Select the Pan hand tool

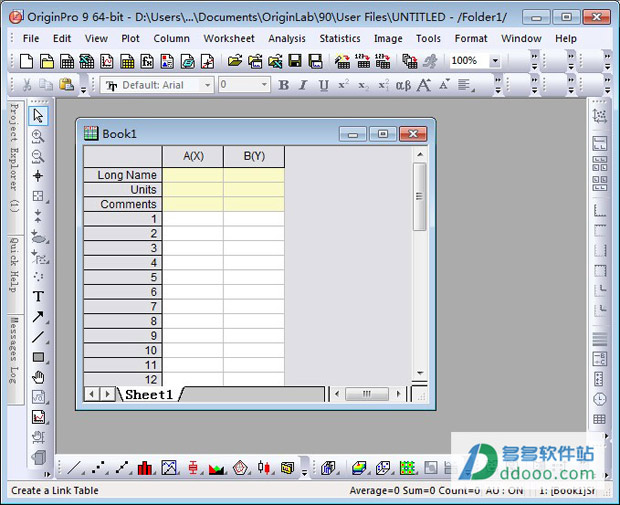click(38, 377)
